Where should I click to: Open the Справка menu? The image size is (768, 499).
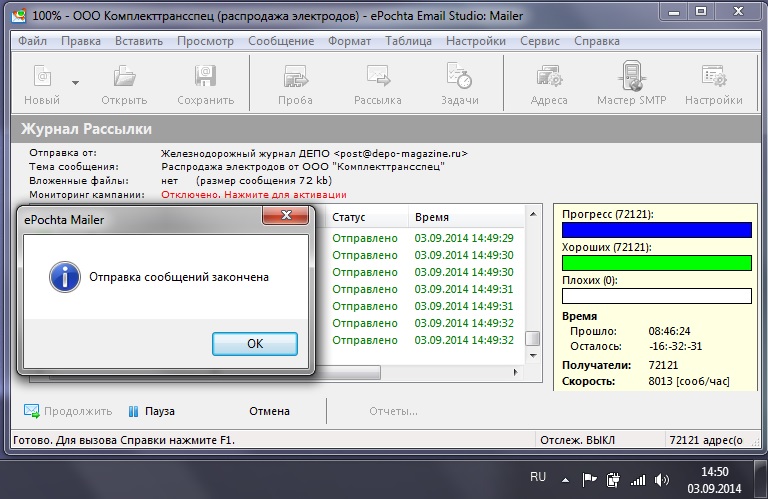[597, 41]
